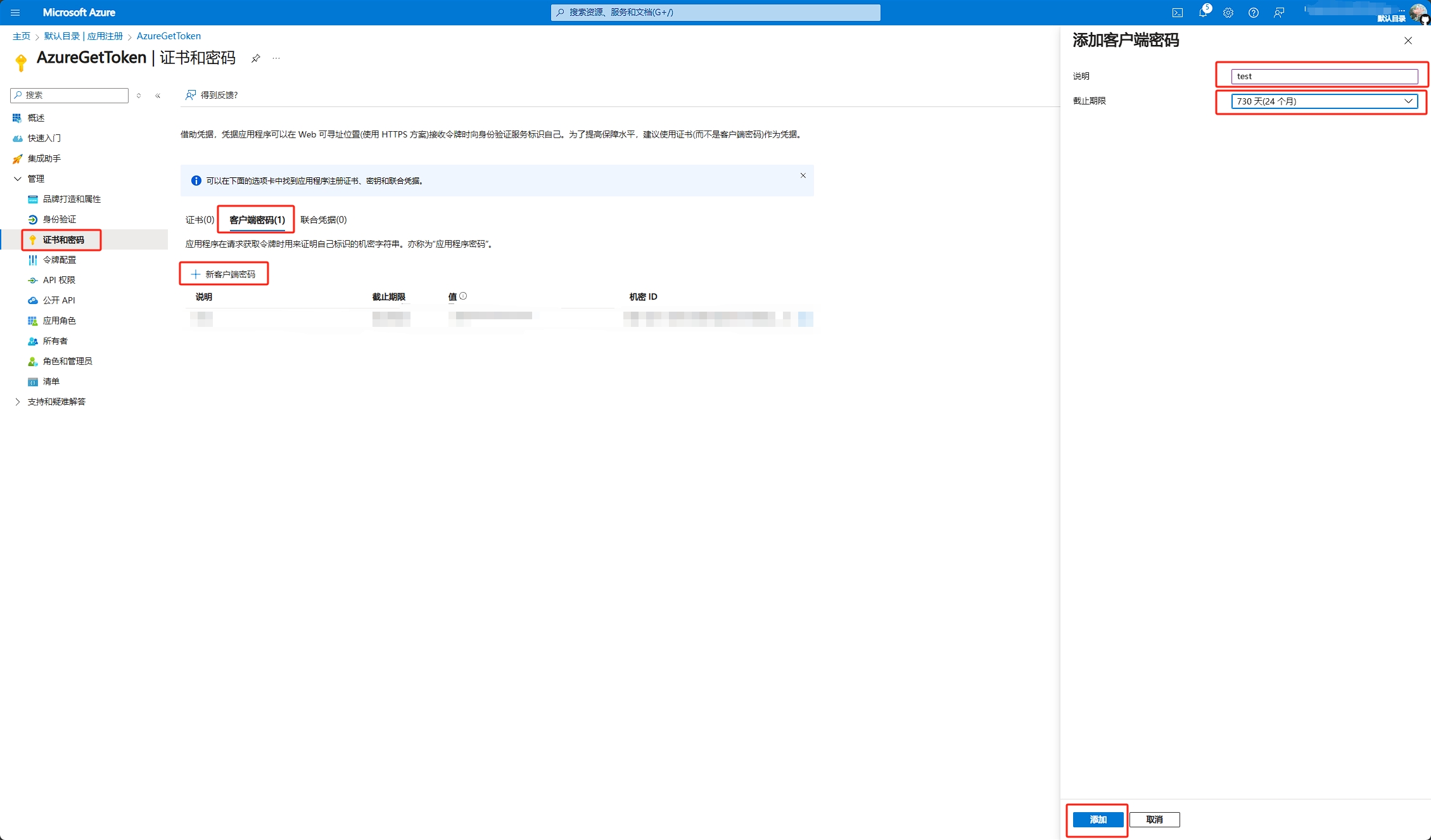Switch to the 证书(0) tab
Image resolution: width=1431 pixels, height=840 pixels.
[x=200, y=220]
